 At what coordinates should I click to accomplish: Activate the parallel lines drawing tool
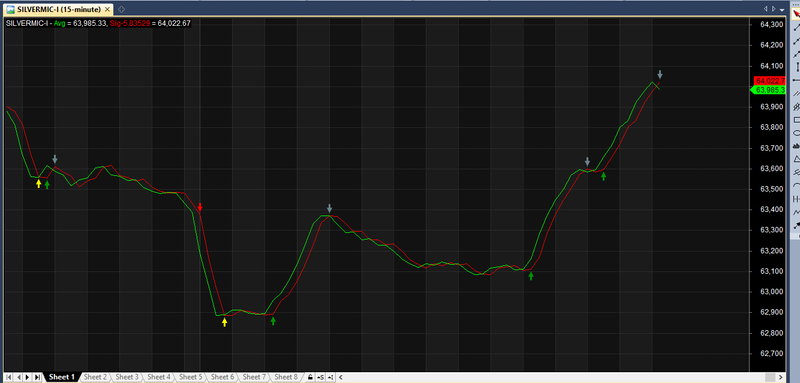796,94
